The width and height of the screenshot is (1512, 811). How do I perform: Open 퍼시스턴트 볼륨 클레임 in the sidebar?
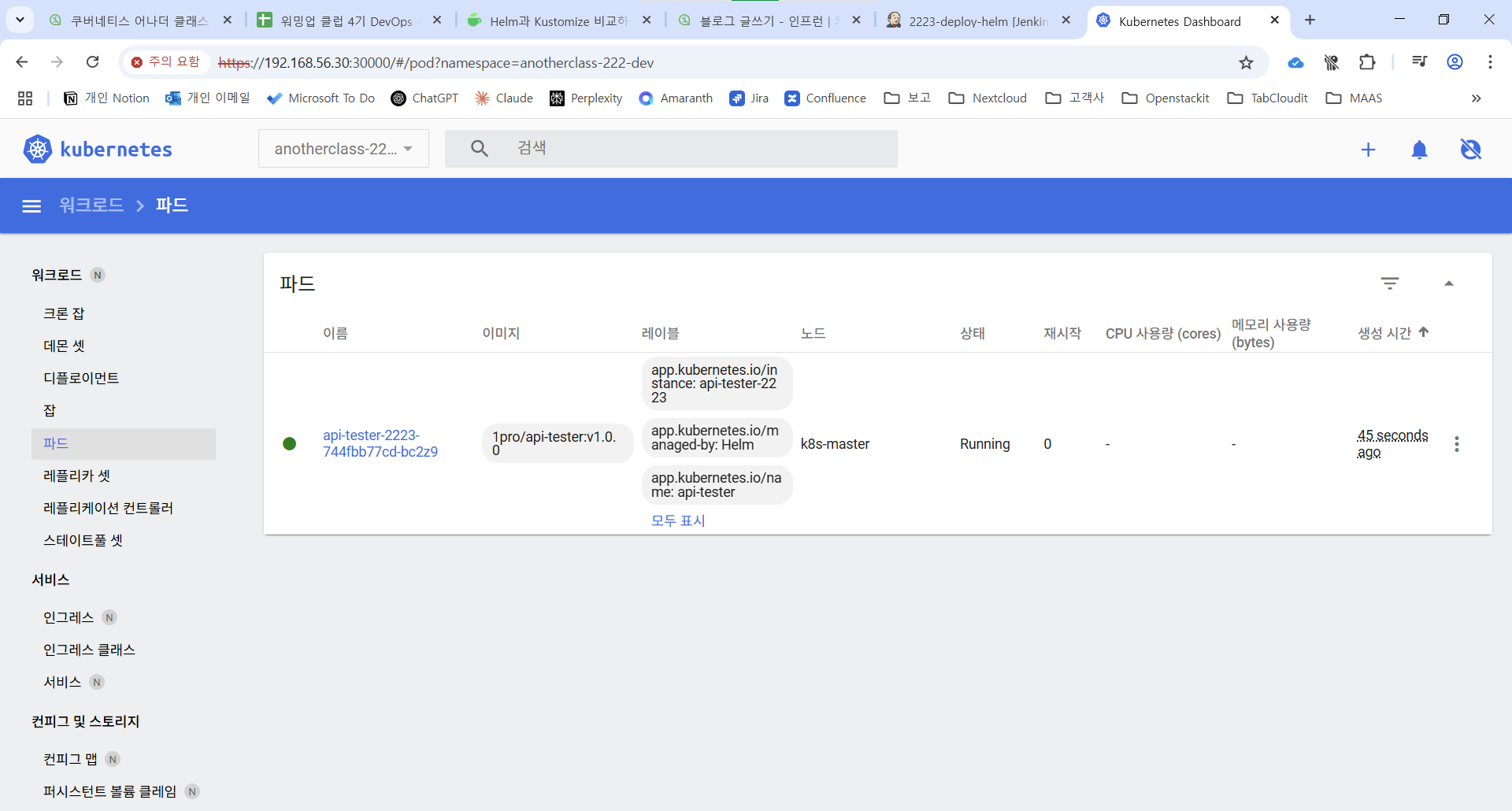tap(110, 791)
